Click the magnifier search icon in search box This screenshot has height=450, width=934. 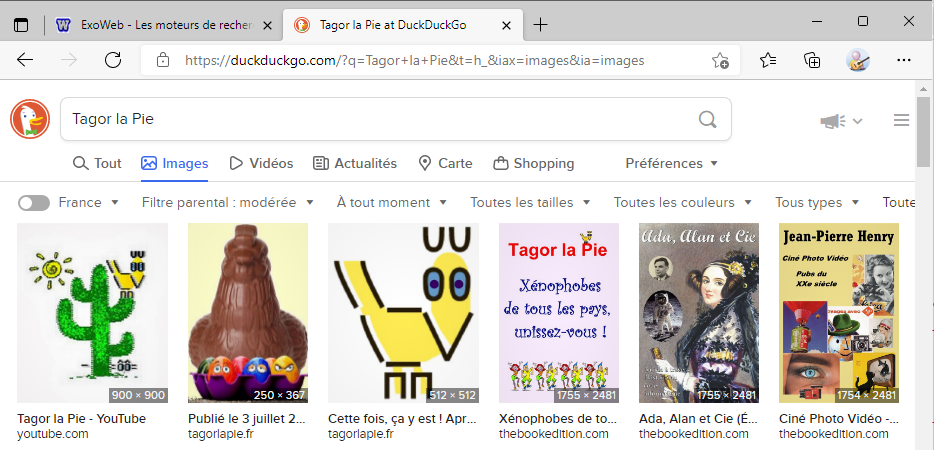click(707, 120)
